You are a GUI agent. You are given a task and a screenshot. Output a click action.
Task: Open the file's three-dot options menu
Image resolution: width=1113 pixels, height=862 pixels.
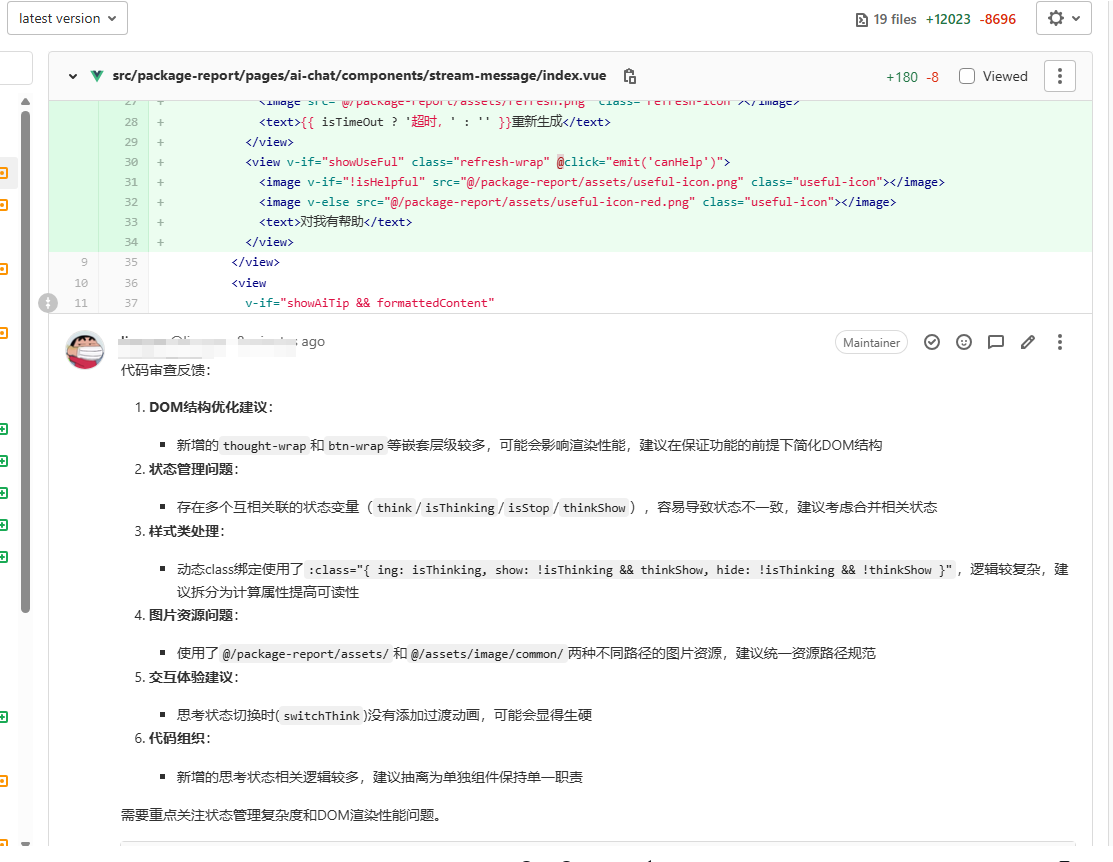click(1059, 75)
